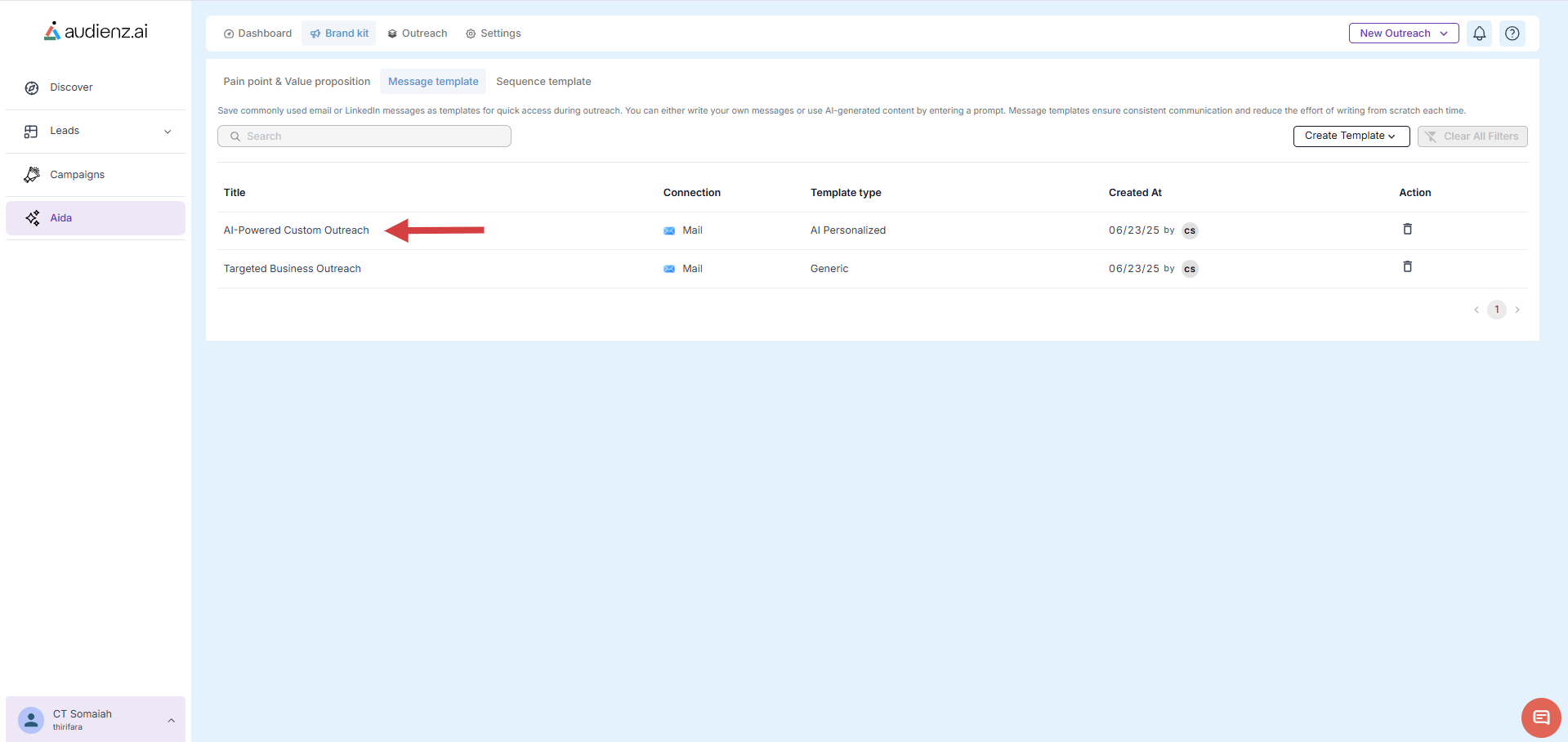The height and width of the screenshot is (742, 1568).
Task: Delete the AI-Powered Custom Outreach template
Action: pyautogui.click(x=1408, y=229)
